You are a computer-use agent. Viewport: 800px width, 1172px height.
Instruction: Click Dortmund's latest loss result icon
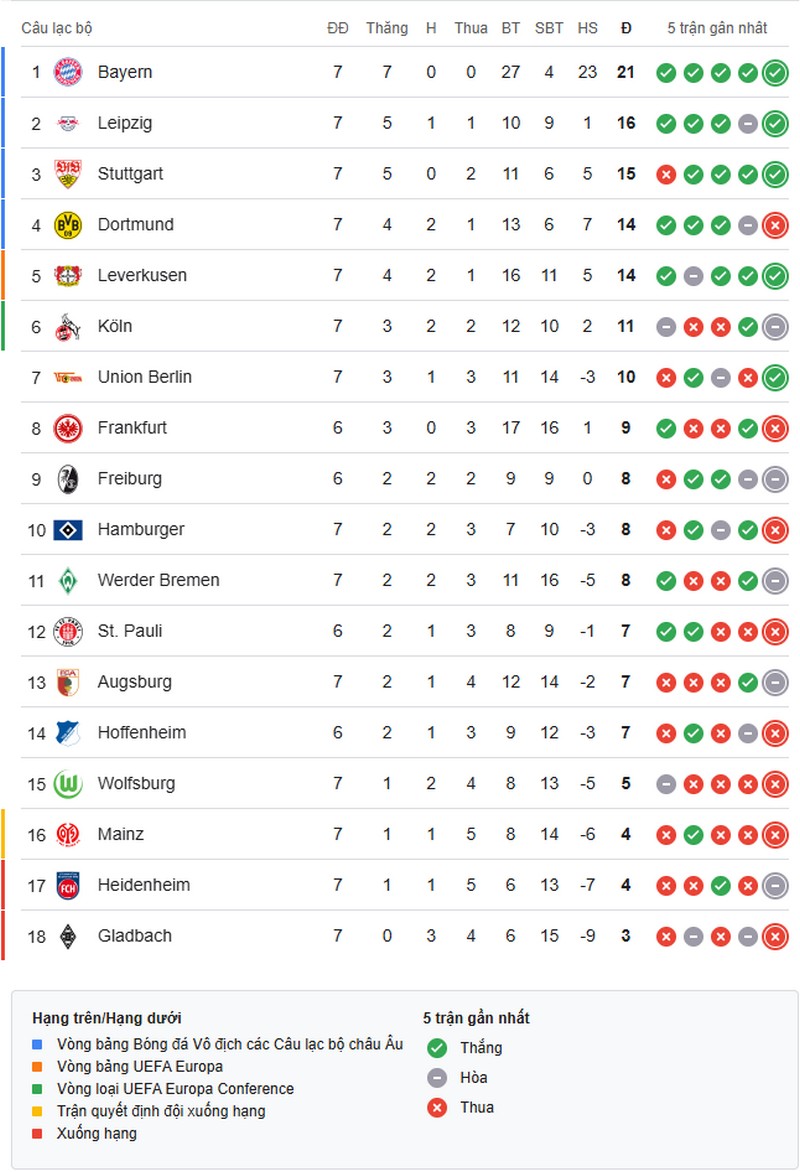775,225
